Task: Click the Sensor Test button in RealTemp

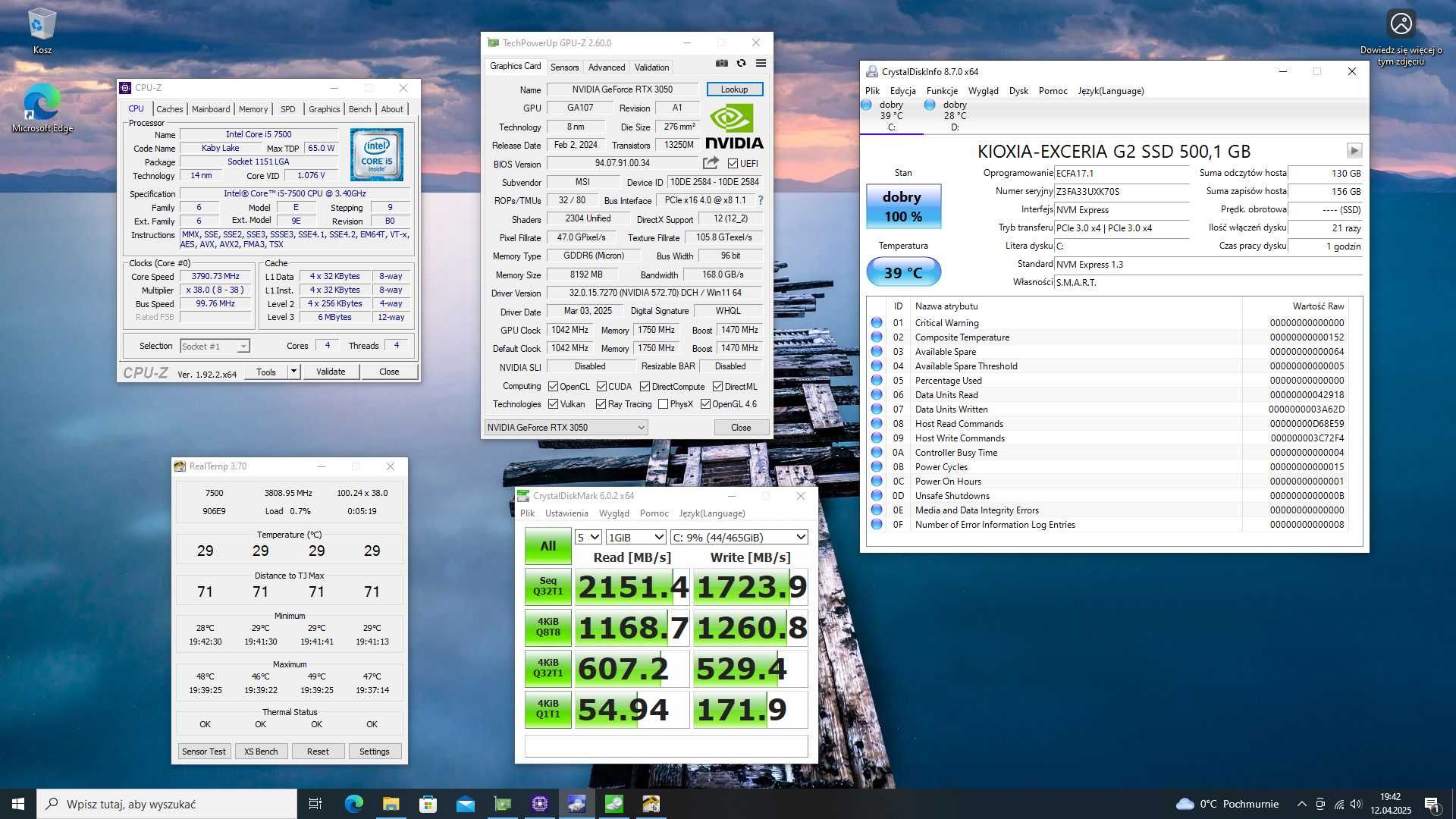Action: (204, 752)
